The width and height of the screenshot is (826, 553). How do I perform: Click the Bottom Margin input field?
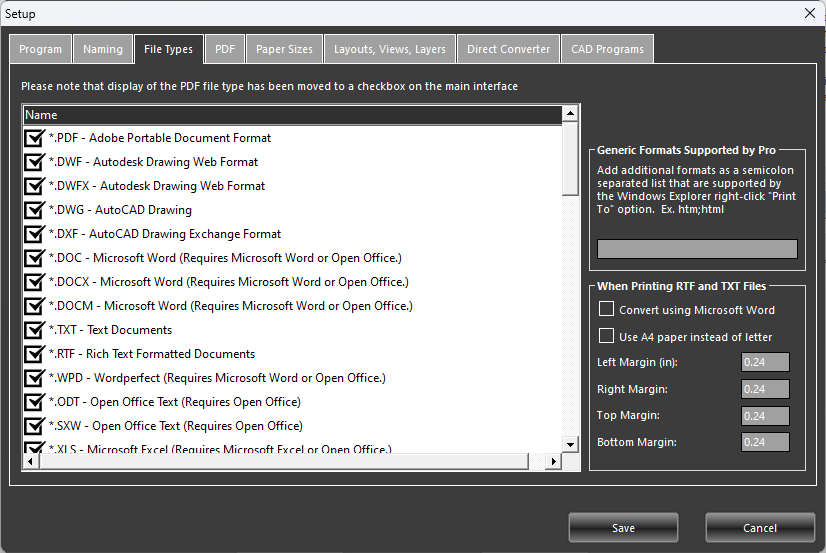point(765,442)
